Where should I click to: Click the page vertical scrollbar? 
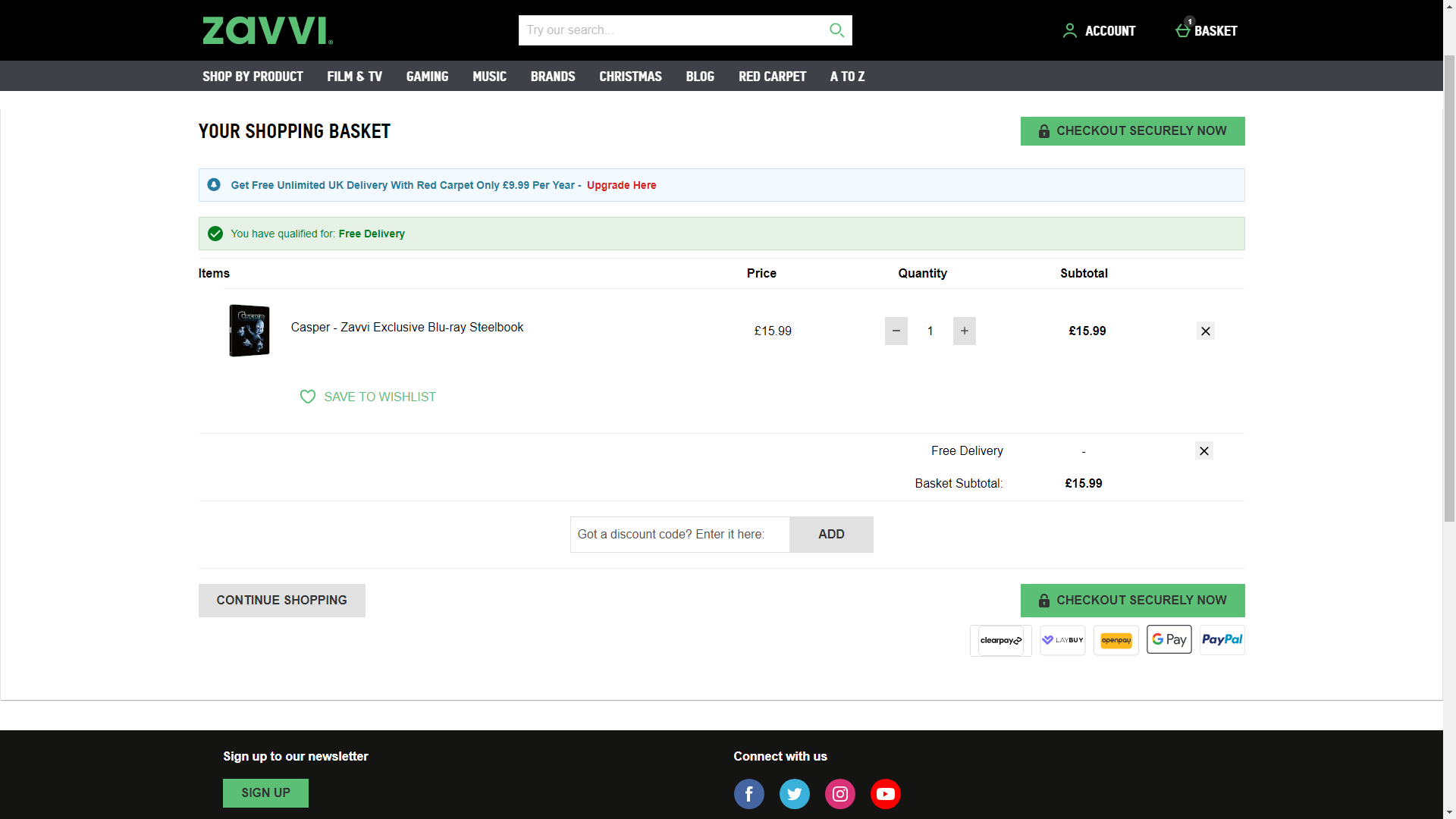[x=1449, y=288]
